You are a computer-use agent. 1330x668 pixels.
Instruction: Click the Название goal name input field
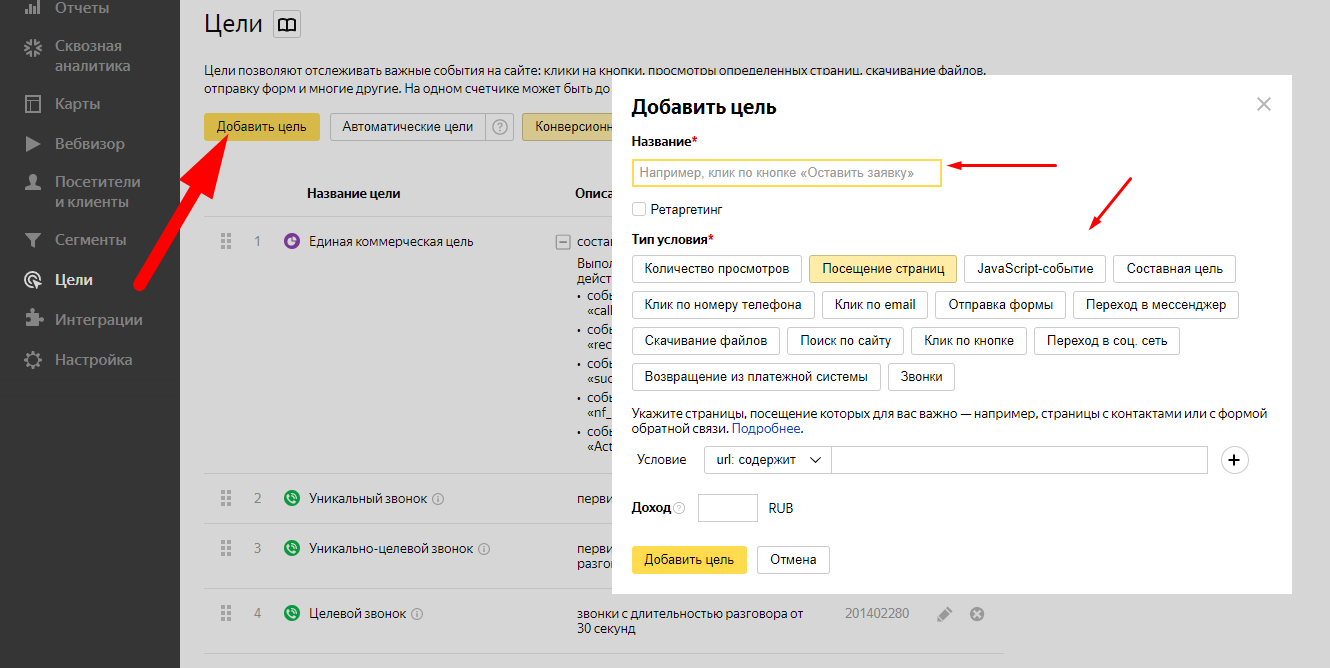(787, 173)
